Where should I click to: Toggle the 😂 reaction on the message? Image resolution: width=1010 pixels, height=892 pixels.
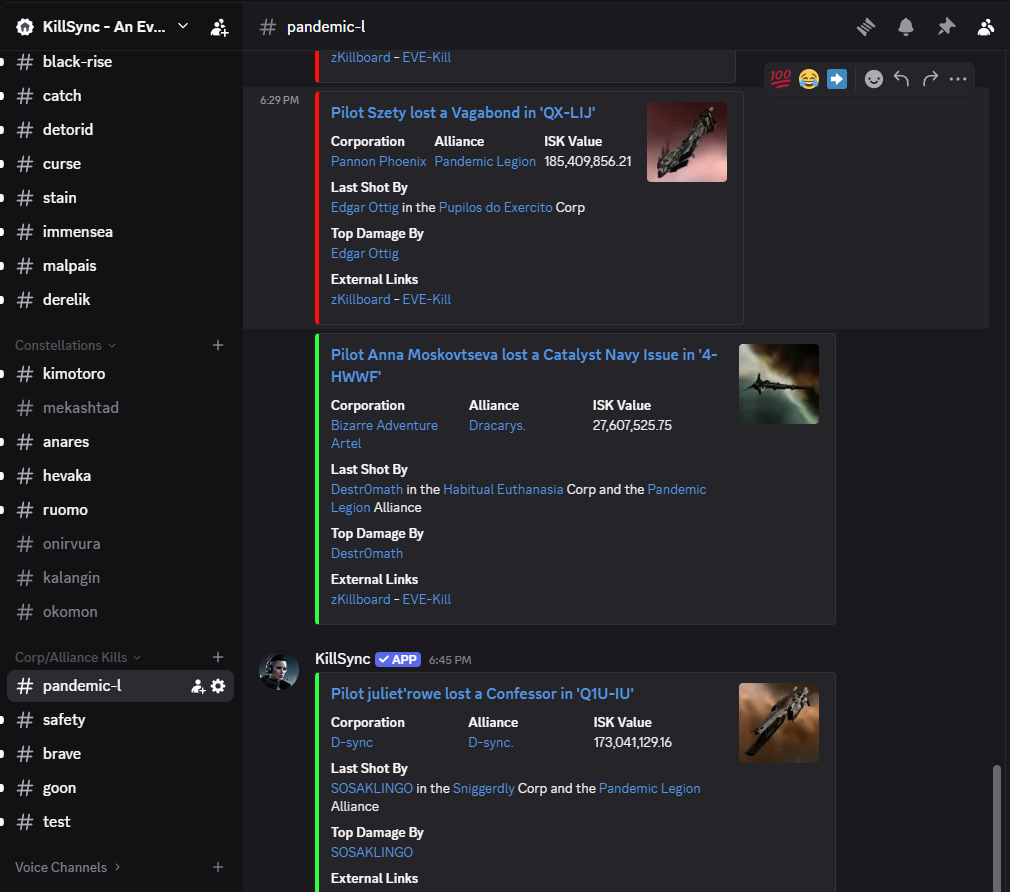tap(808, 78)
